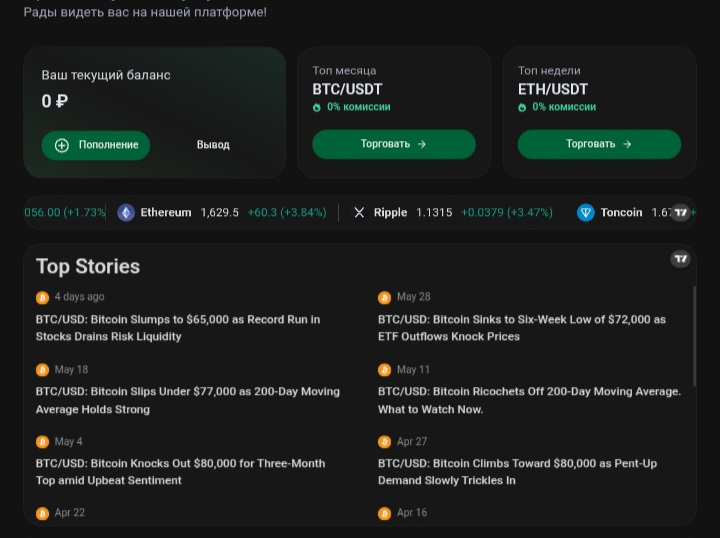Open story Bitcoin Knocks Out $80,000

[x=180, y=472]
